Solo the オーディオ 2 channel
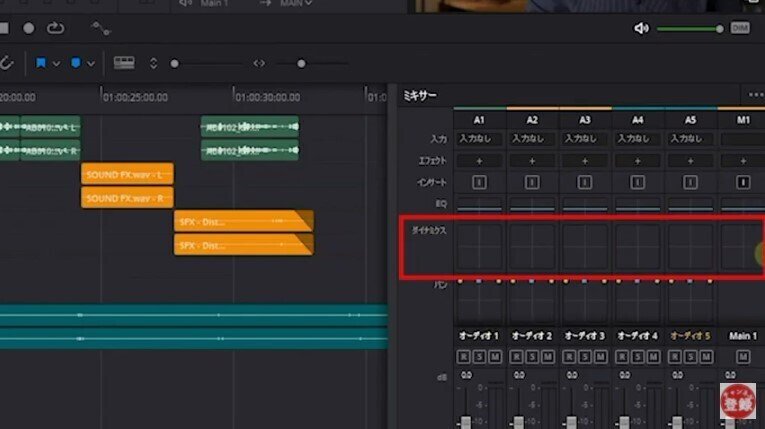This screenshot has height=429, width=765. pos(532,357)
